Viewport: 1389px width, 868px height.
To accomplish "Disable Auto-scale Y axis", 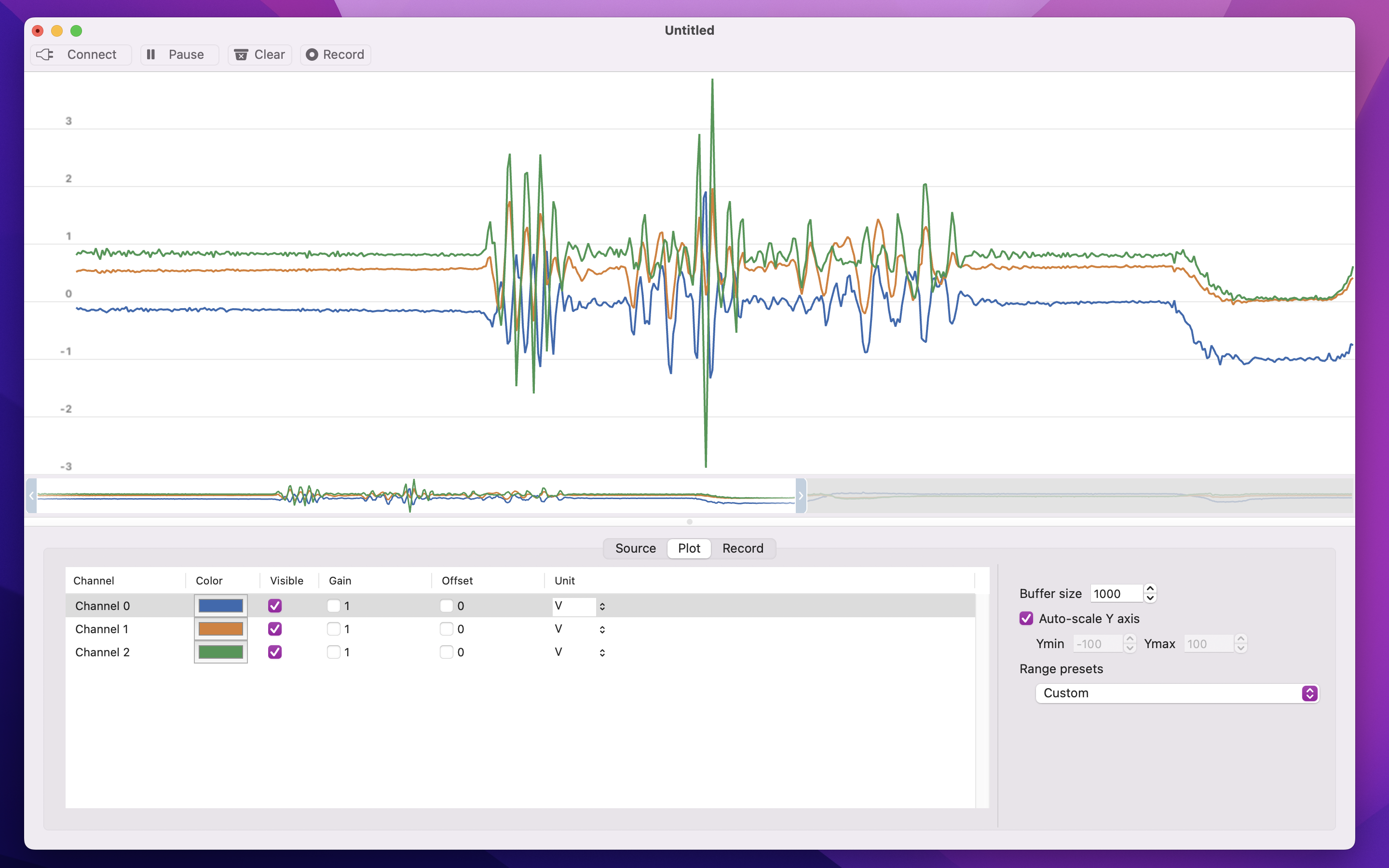I will click(1027, 618).
